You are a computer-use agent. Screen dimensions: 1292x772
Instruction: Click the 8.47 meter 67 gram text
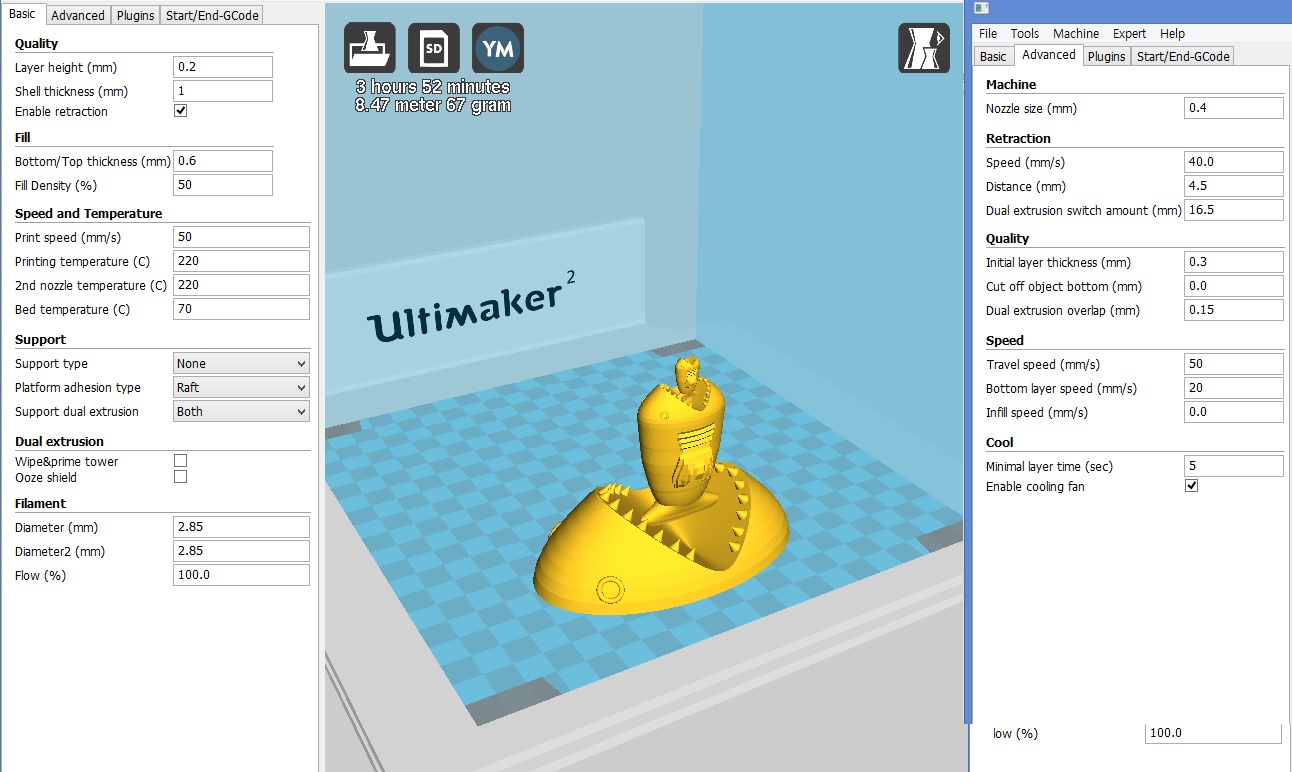point(433,105)
